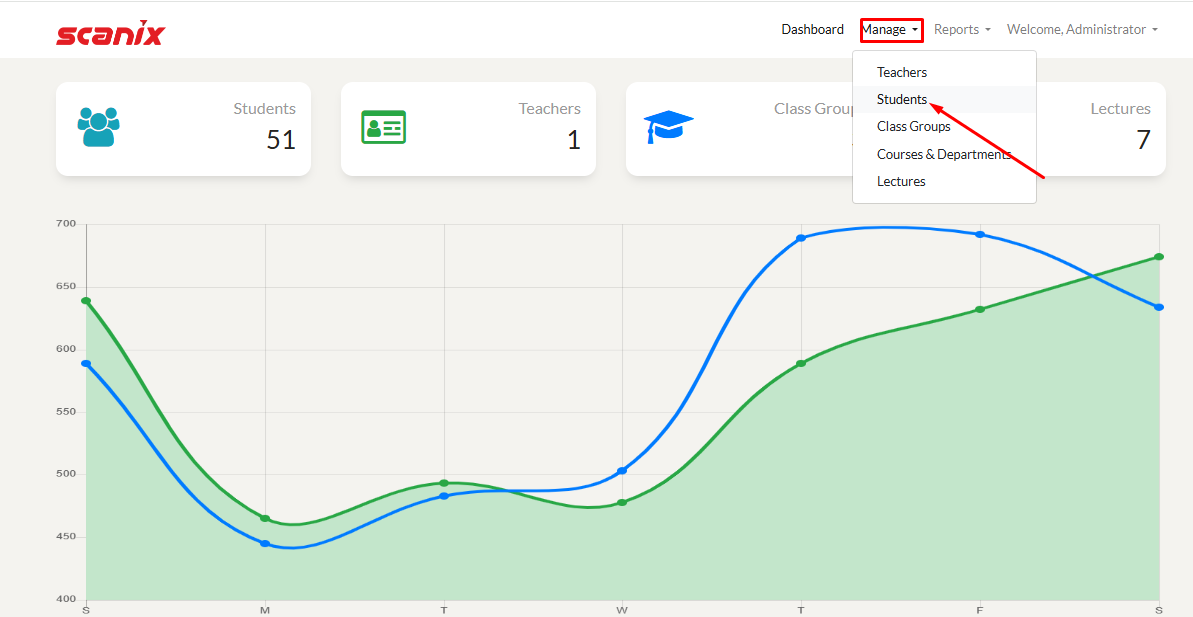
Task: Expand the Reports dropdown
Action: pos(962,30)
